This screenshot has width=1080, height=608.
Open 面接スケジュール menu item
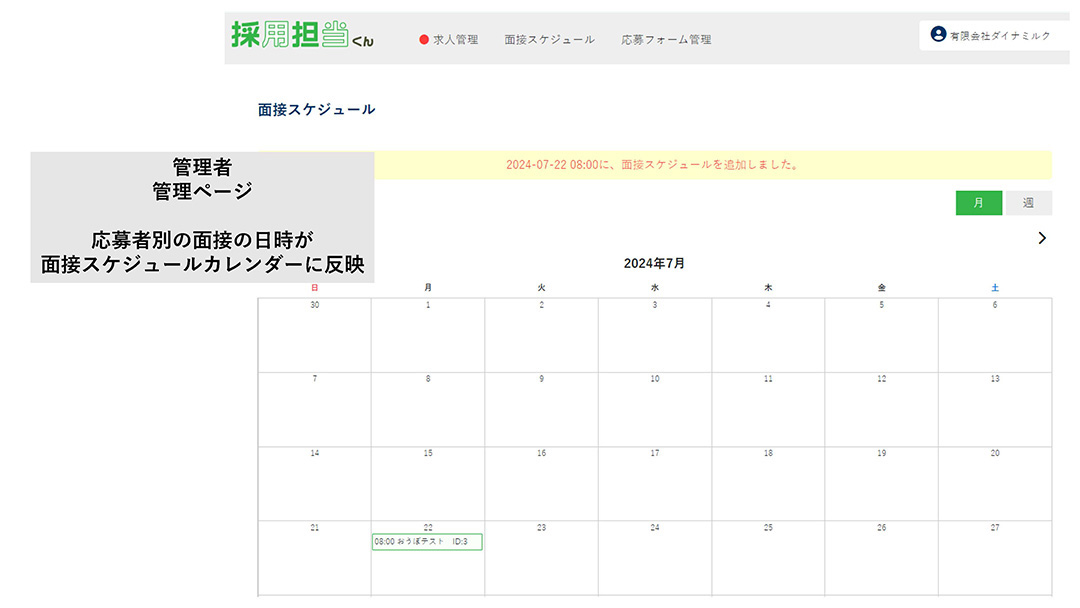coord(549,40)
